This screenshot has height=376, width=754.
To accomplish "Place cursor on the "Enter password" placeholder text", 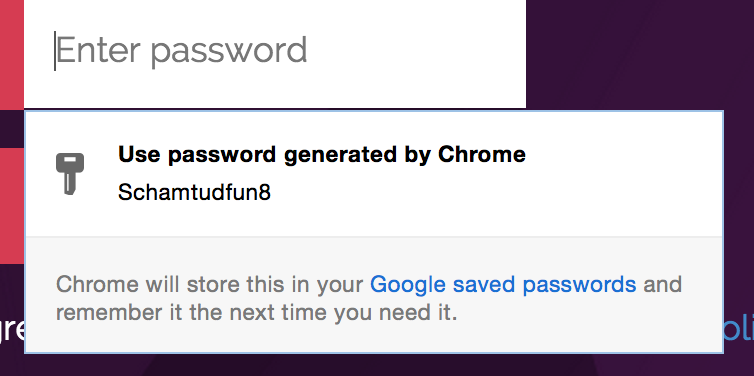I will [x=181, y=51].
